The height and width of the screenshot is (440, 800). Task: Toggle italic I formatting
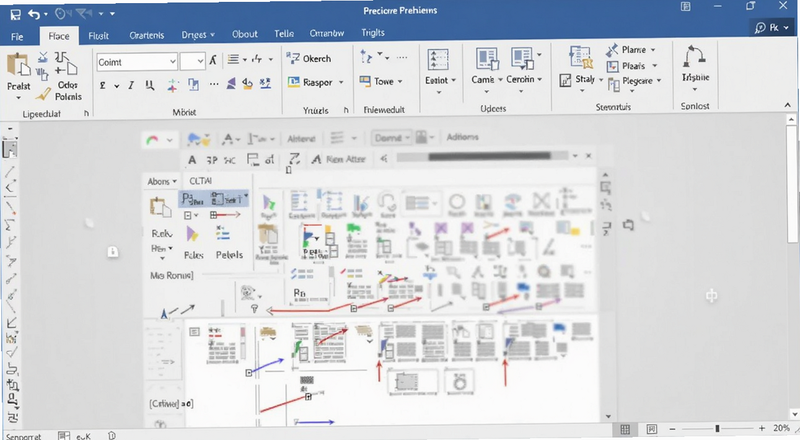click(x=131, y=85)
